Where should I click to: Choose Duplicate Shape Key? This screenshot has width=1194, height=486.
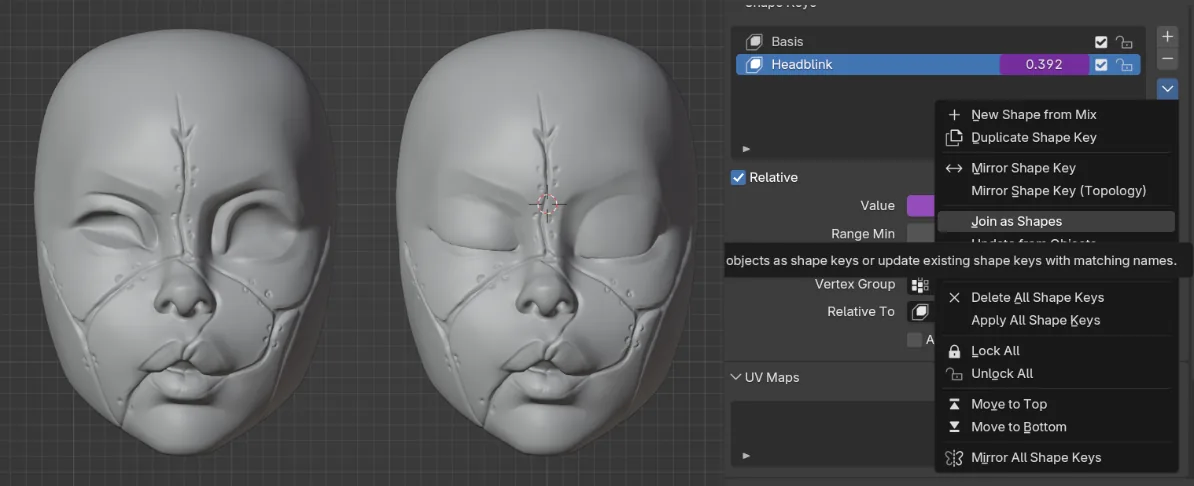[x=1056, y=137]
